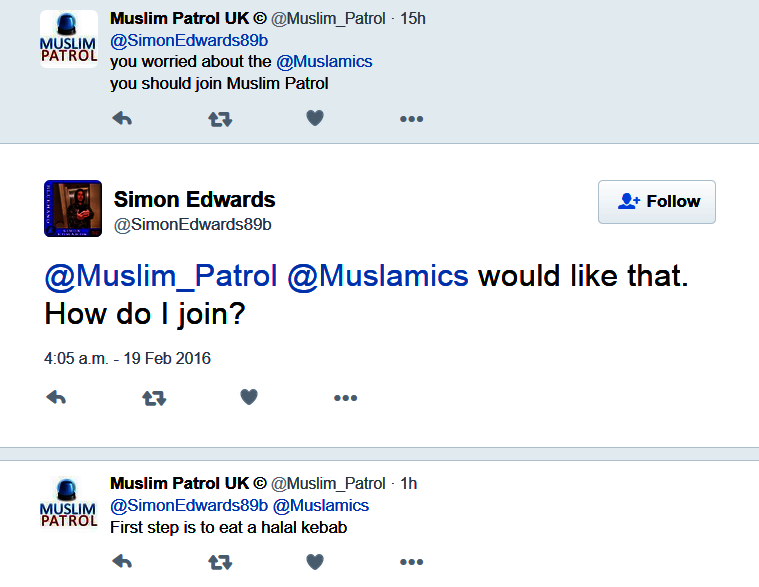Open Simon Edwards' profile picture
759x587 pixels.
pyautogui.click(x=73, y=208)
